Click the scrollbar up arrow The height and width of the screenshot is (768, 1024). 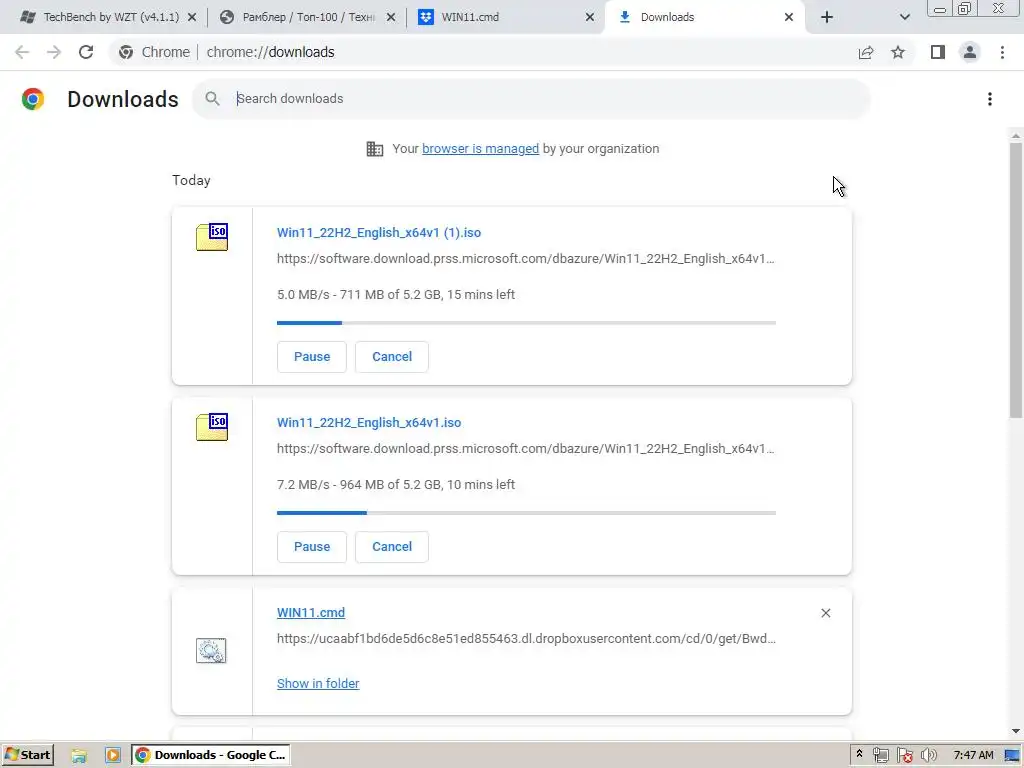[1016, 136]
